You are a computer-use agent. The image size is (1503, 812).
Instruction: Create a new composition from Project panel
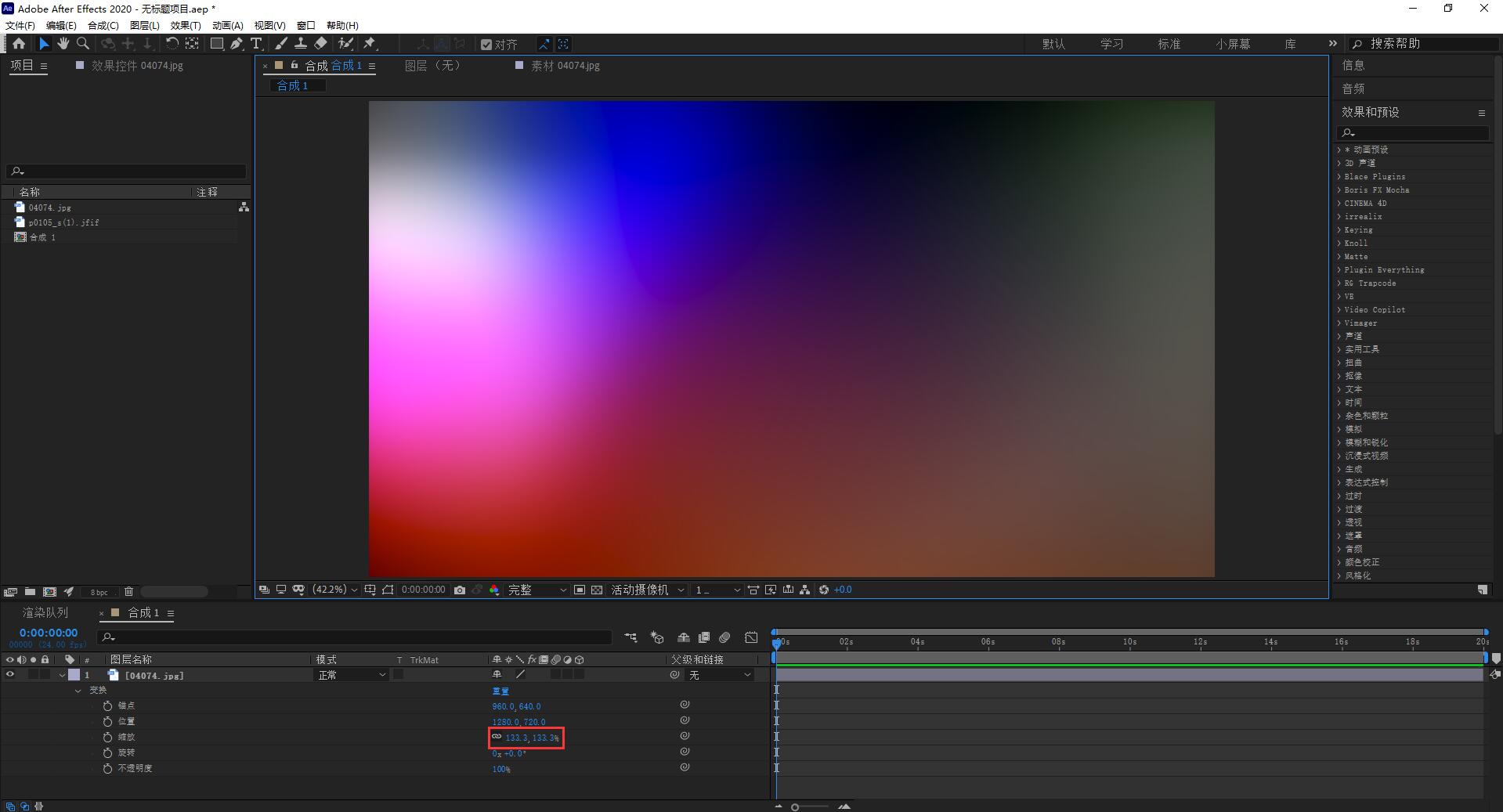tap(49, 592)
